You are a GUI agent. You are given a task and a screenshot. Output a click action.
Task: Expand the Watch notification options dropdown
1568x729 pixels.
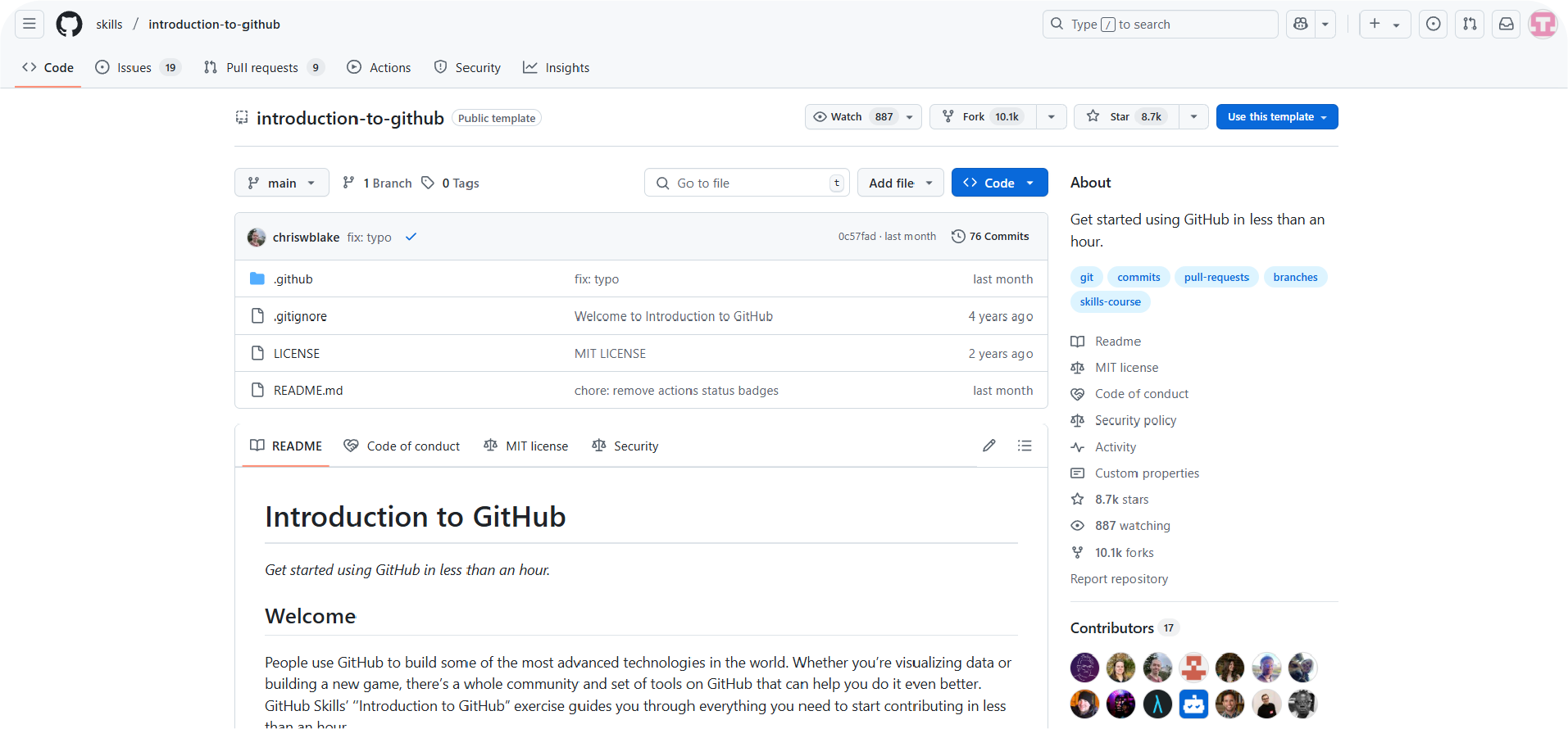pos(910,117)
